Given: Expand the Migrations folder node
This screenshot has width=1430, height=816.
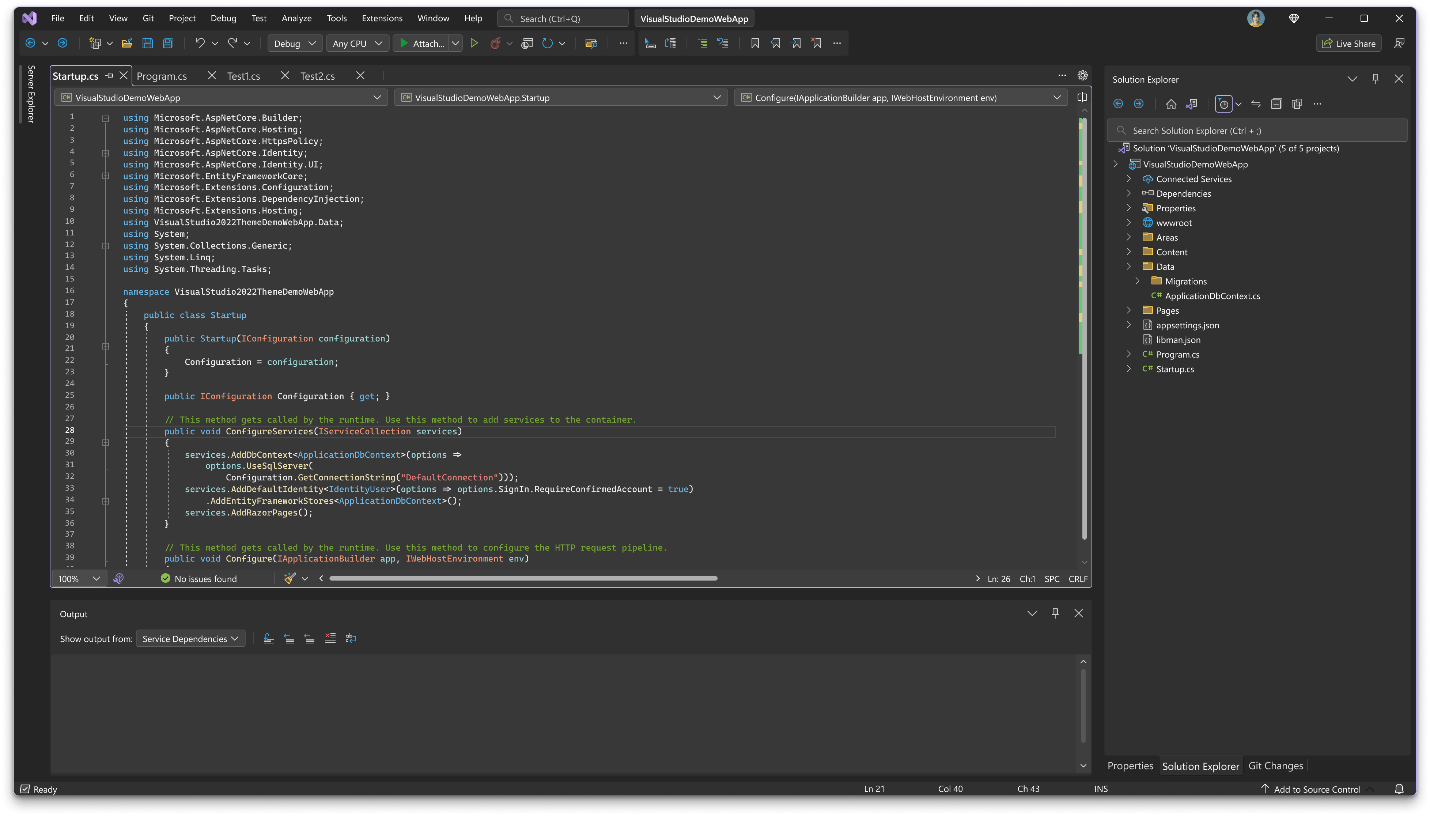Looking at the screenshot, I should click(1138, 281).
